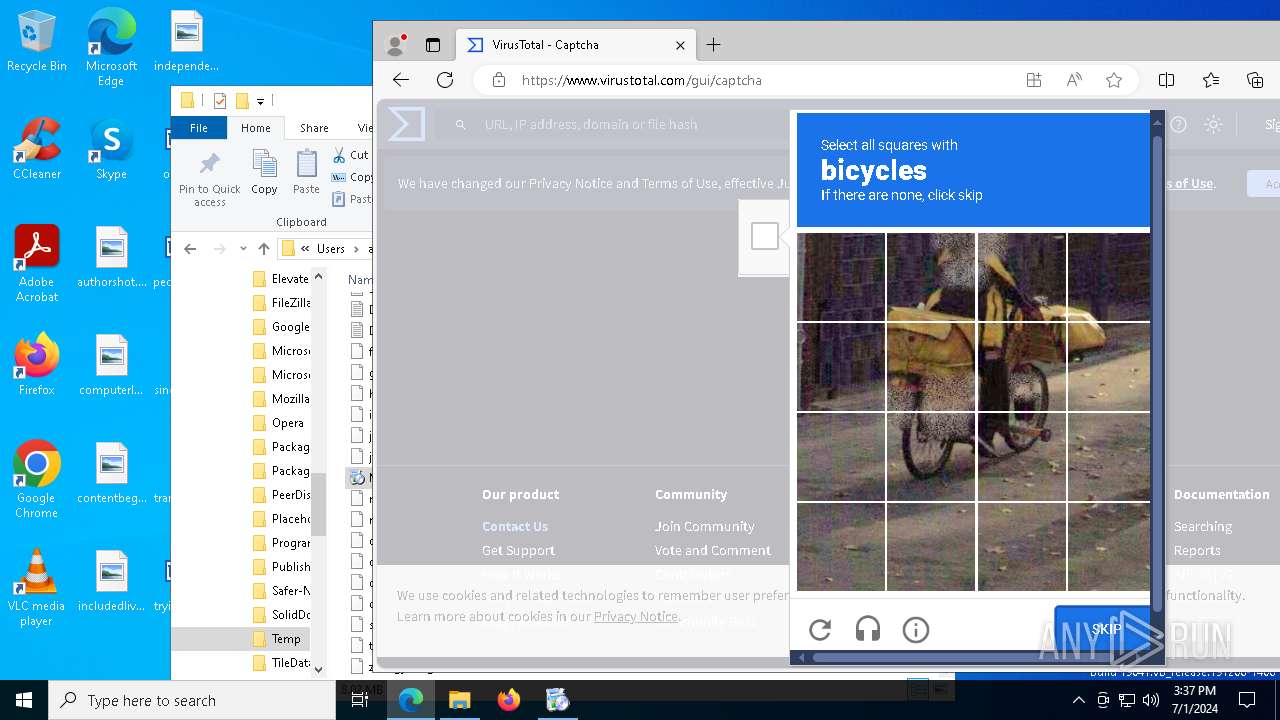
Task: Click the Copy icon in Explorer ribbon
Action: (x=264, y=172)
